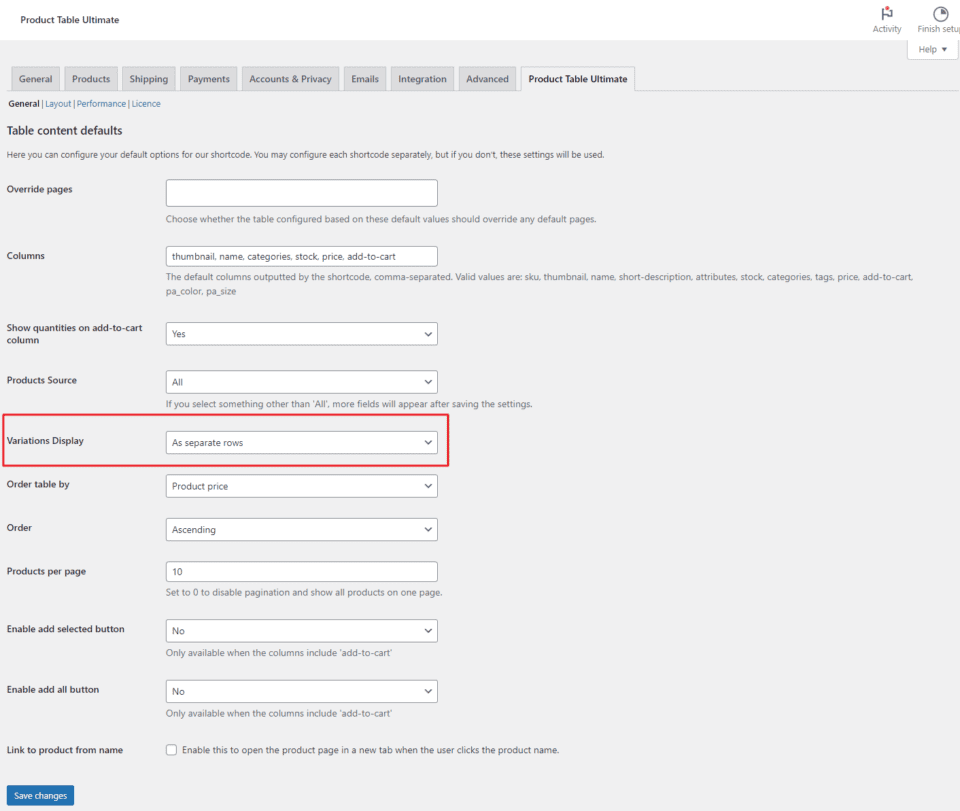Click the Finish setup clock icon

click(938, 14)
